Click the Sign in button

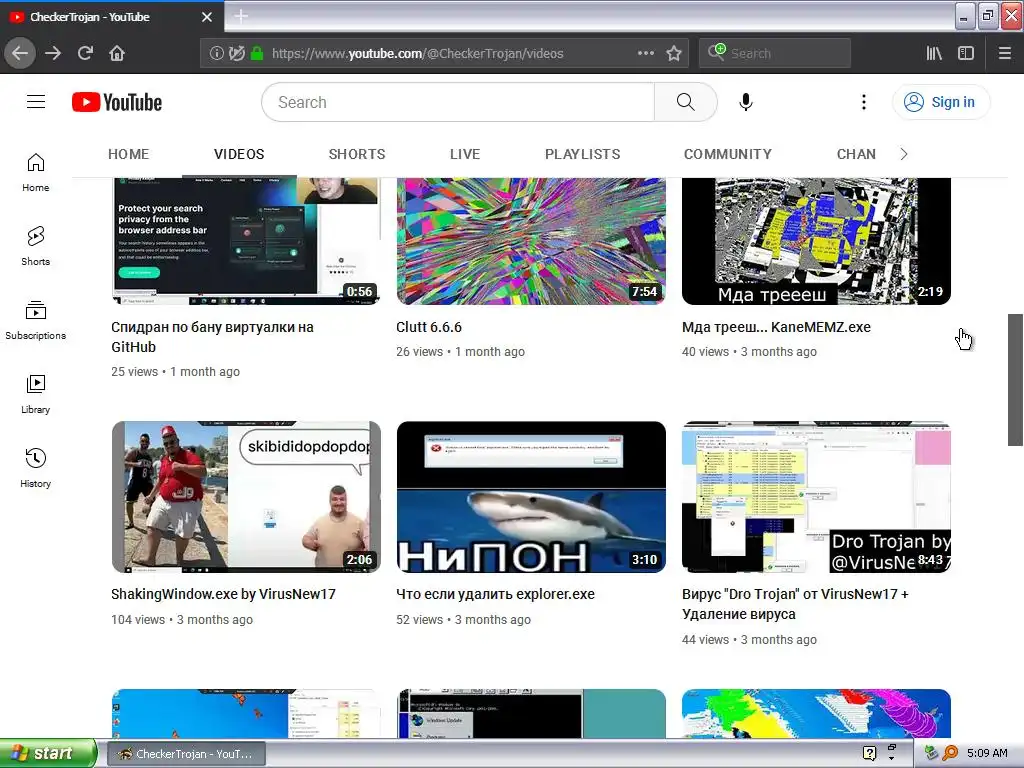(941, 102)
